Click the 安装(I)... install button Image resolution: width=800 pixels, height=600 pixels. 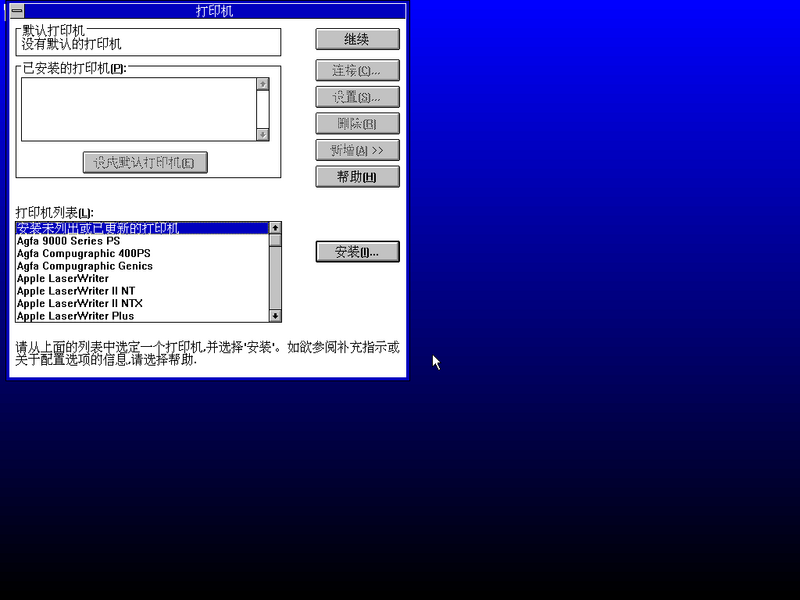(357, 252)
